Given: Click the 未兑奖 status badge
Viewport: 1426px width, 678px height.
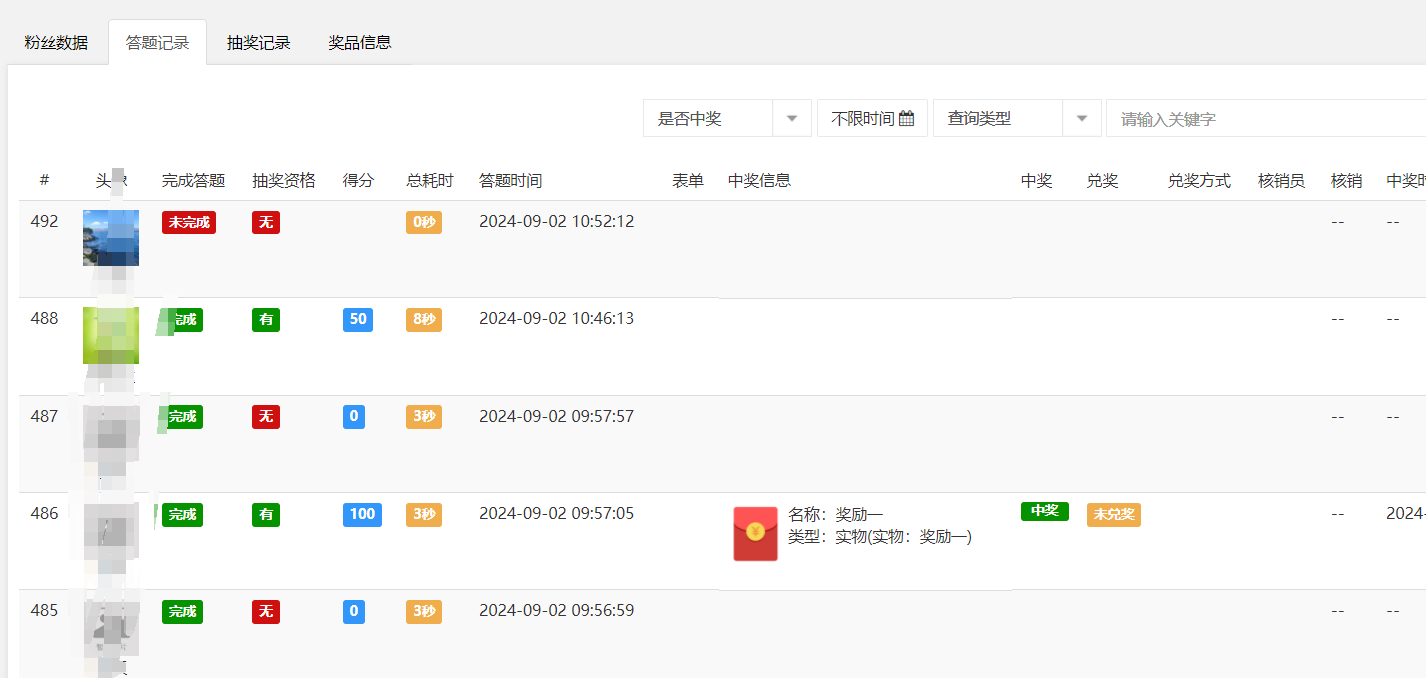Looking at the screenshot, I should pos(1114,515).
